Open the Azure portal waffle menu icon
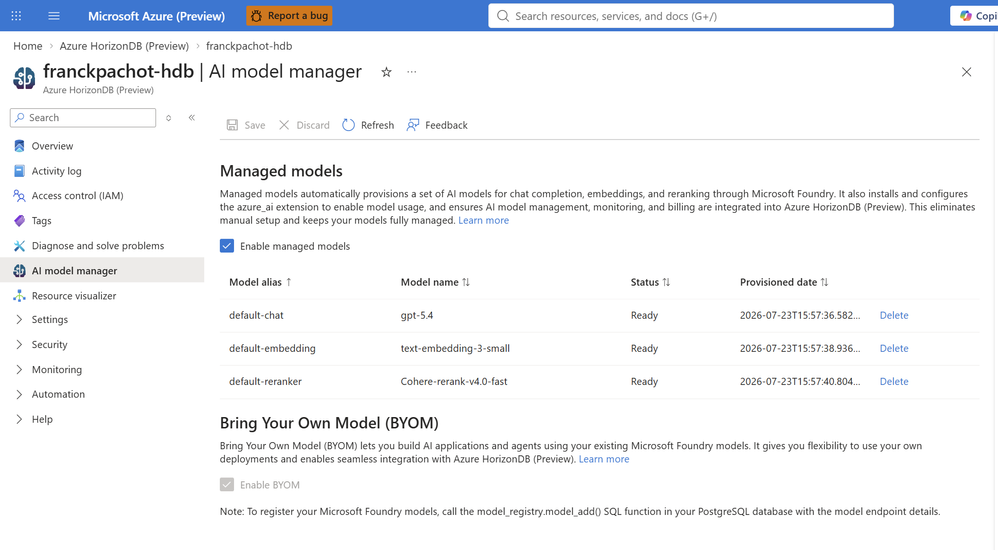Viewport: 998px width, 550px height. tap(17, 16)
